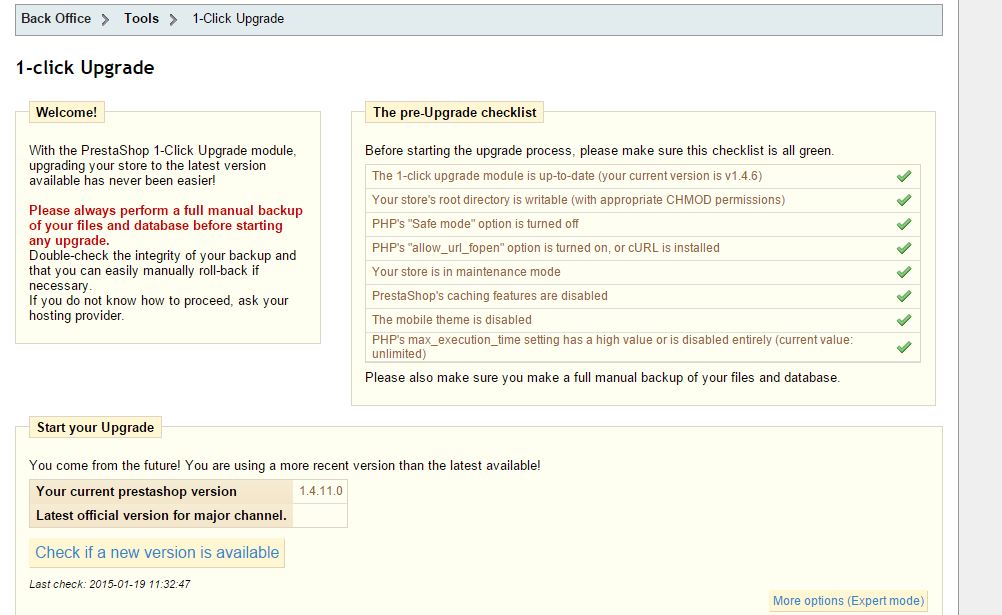Viewport: 1002px width, 615px height.
Task: Open More options (Expert mode)
Action: point(848,601)
